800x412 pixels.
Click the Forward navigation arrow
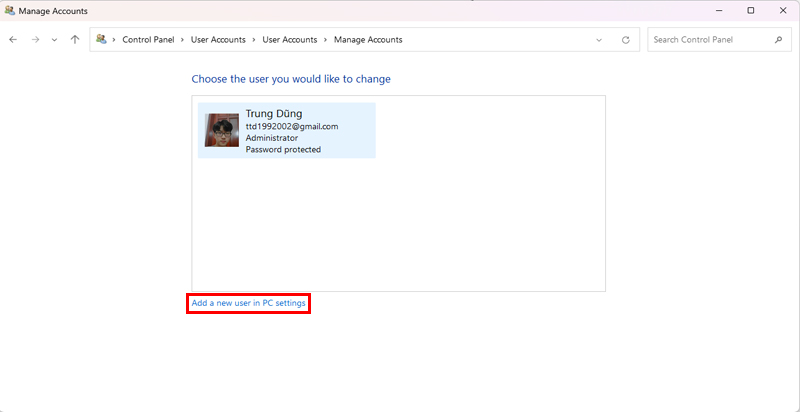(x=35, y=40)
